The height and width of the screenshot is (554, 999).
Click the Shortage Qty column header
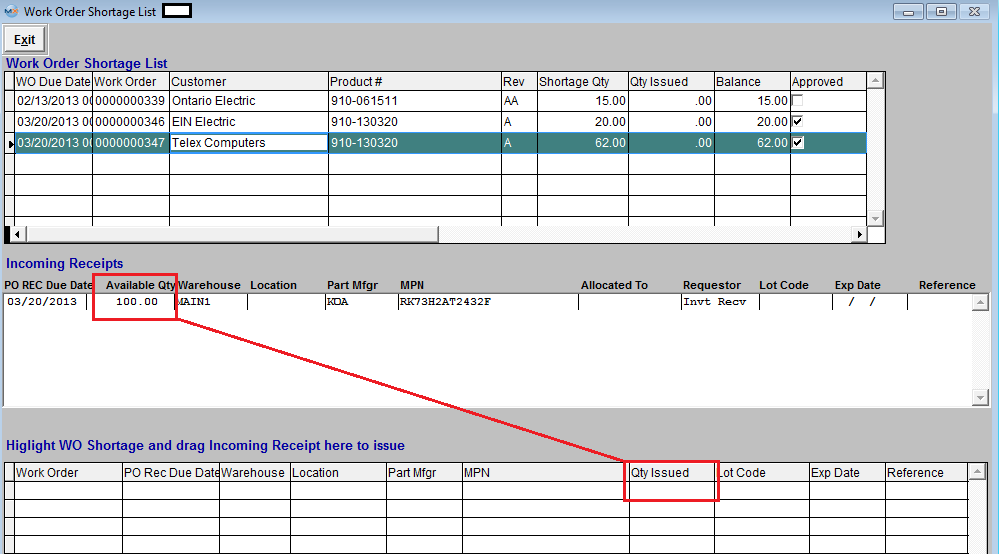[x=582, y=82]
